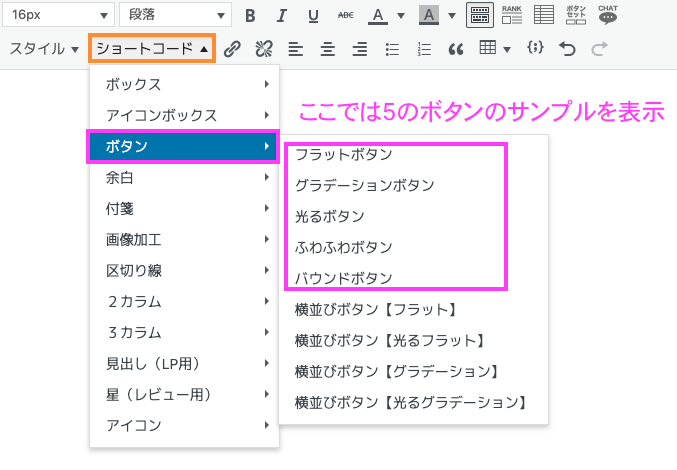This screenshot has height=470, width=677.
Task: Expand the 3カラム submenu
Action: (184, 332)
